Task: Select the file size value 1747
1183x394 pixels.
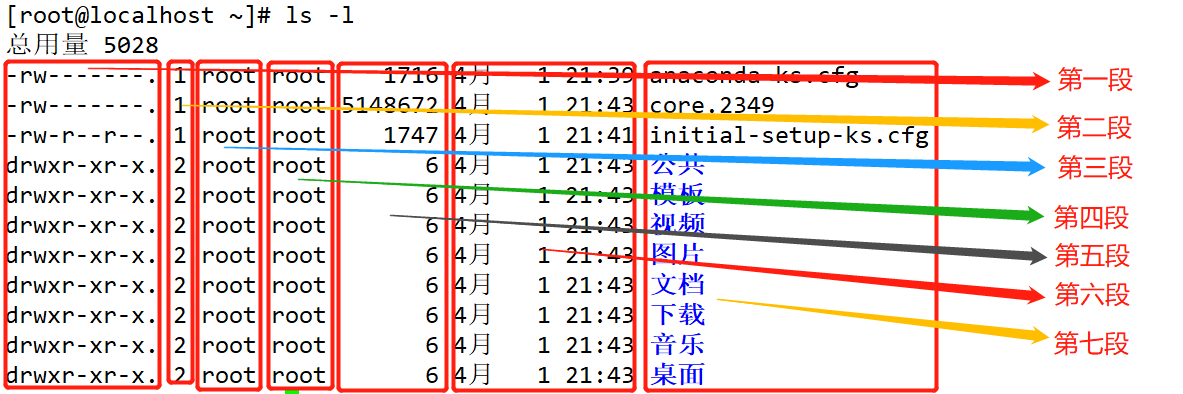Action: point(410,135)
